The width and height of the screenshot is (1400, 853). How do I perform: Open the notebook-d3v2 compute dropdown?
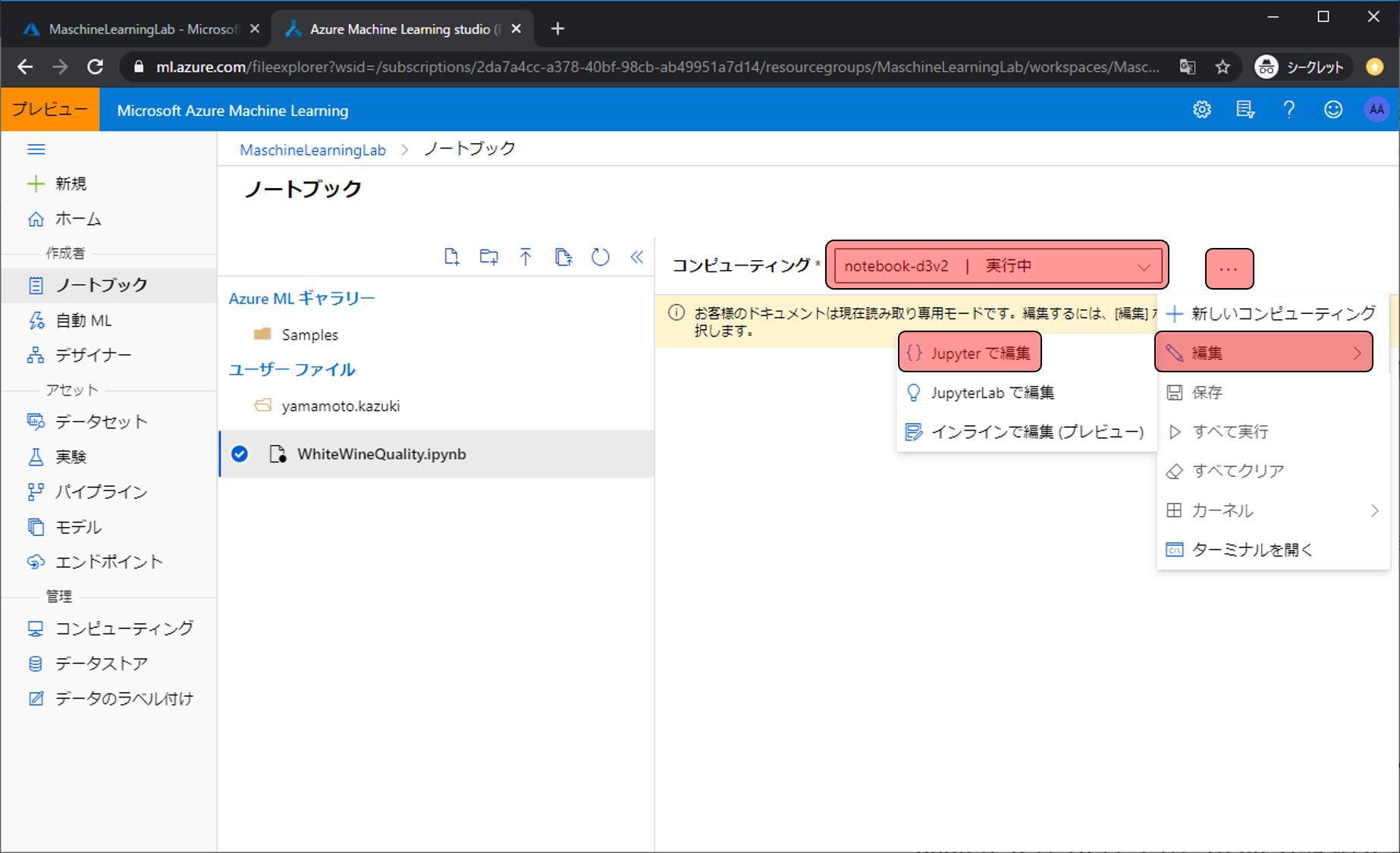click(997, 266)
